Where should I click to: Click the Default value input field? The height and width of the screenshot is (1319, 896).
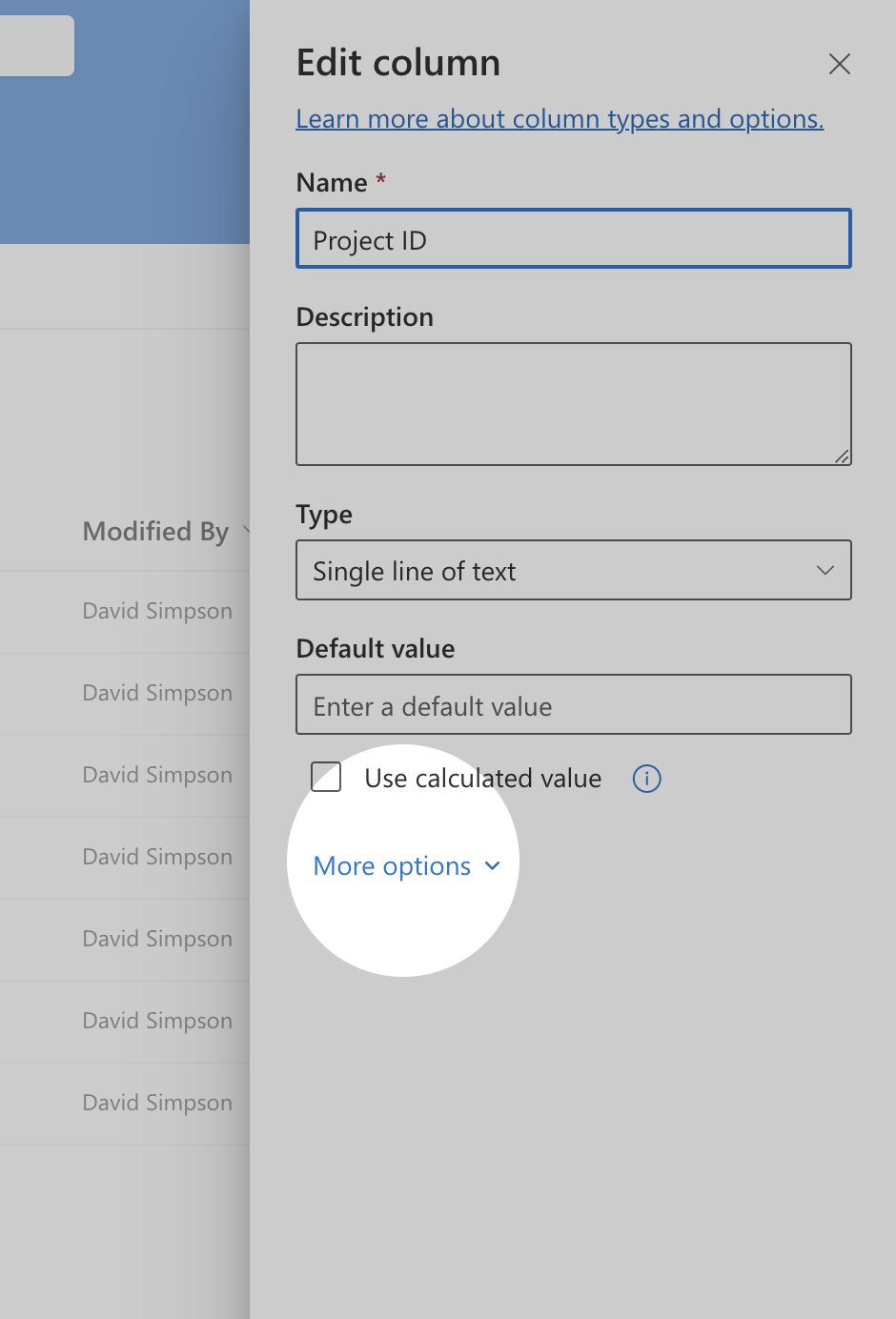tap(573, 705)
